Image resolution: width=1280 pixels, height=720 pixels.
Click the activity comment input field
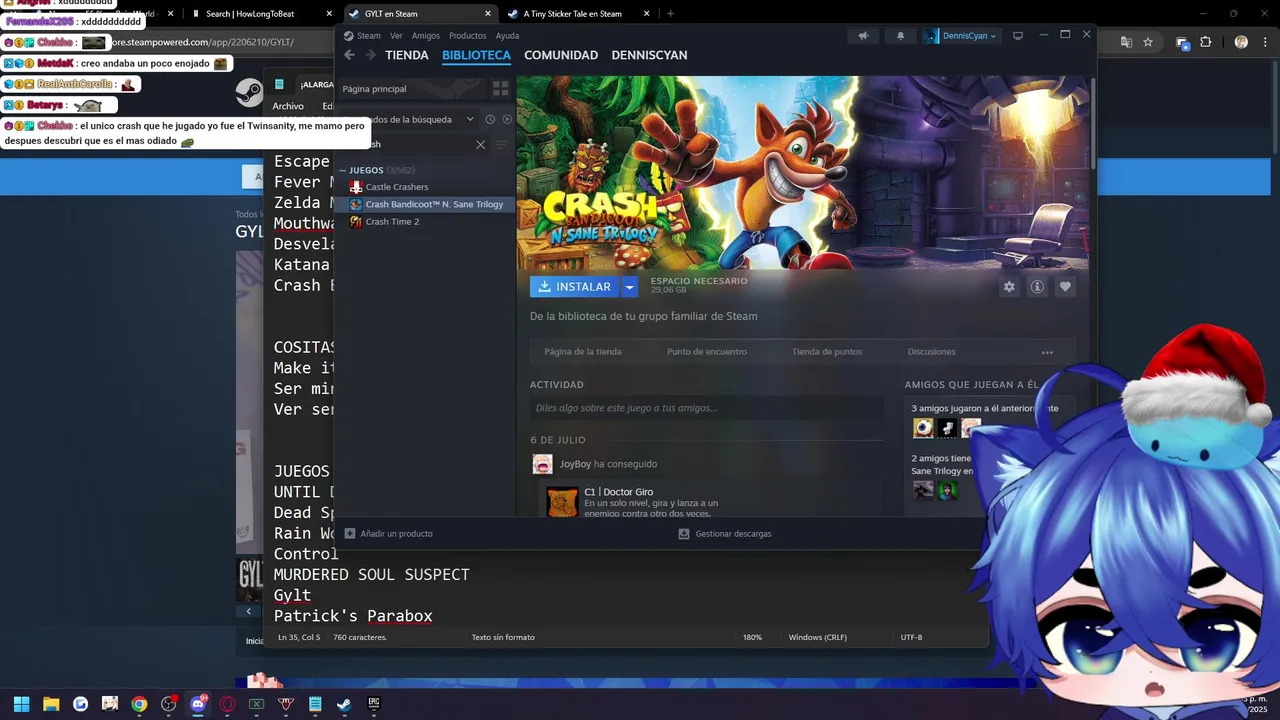tap(707, 408)
